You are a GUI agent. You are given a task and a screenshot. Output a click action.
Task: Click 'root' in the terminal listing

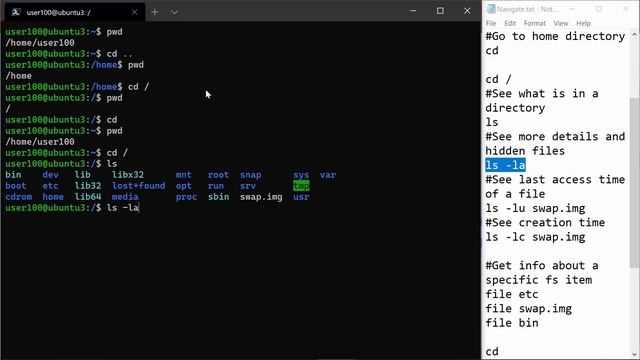click(218, 175)
